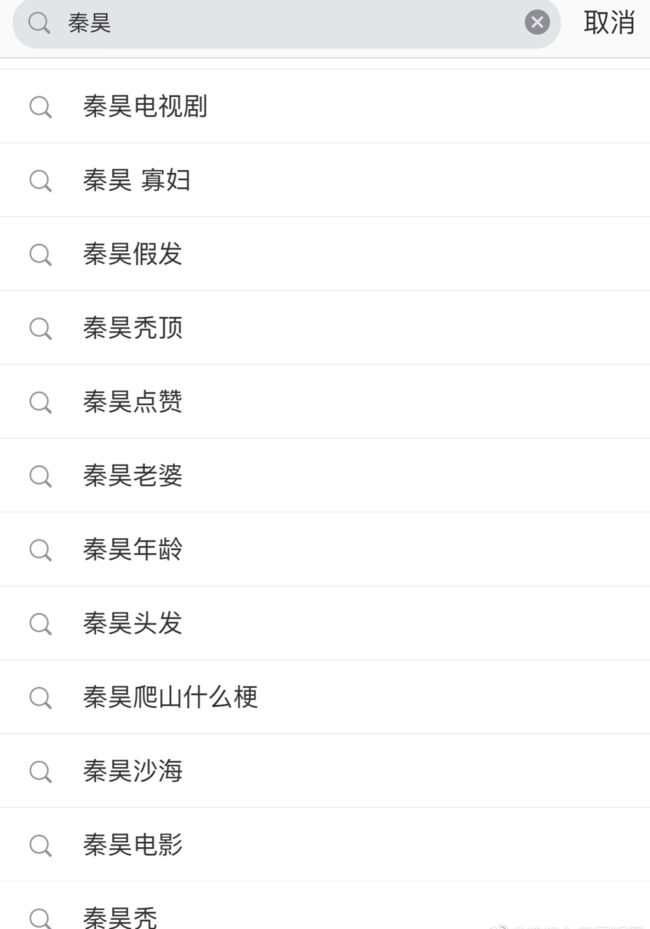Open suggestion 秦昊爬山什么梗
The width and height of the screenshot is (650, 929).
(325, 697)
